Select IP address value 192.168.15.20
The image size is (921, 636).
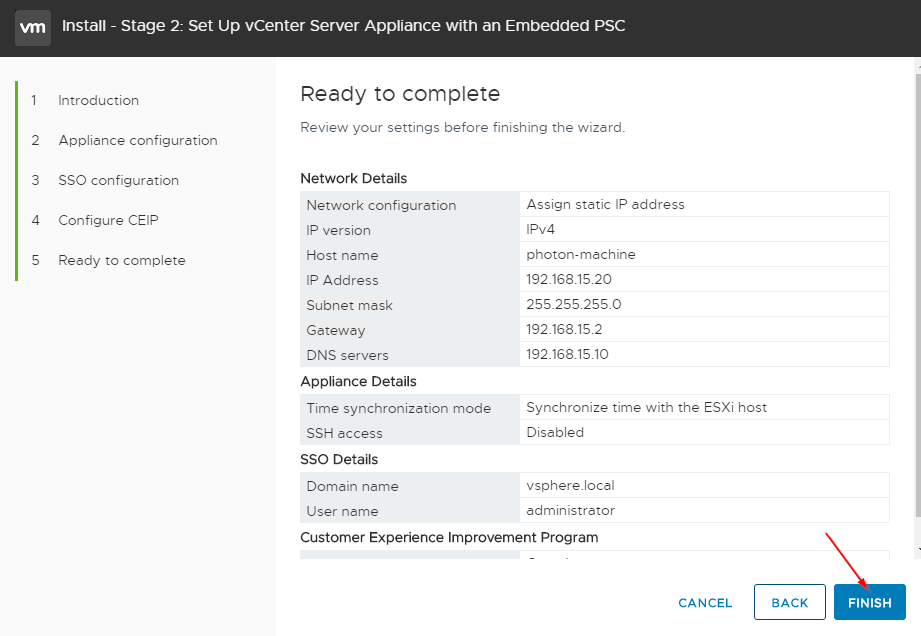pyautogui.click(x=569, y=280)
